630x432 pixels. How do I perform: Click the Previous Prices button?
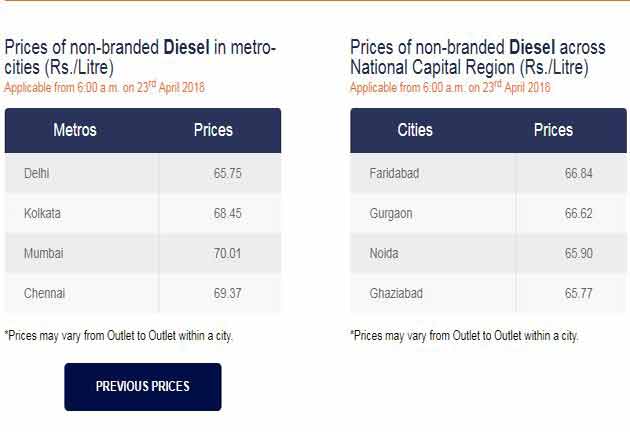(x=143, y=386)
